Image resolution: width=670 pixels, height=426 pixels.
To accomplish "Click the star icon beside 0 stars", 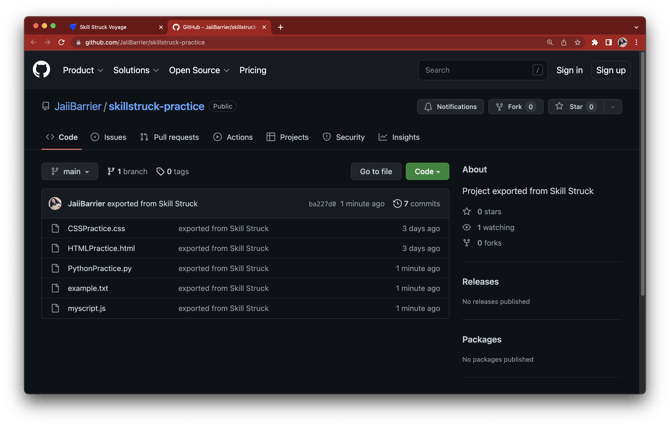I will click(467, 212).
